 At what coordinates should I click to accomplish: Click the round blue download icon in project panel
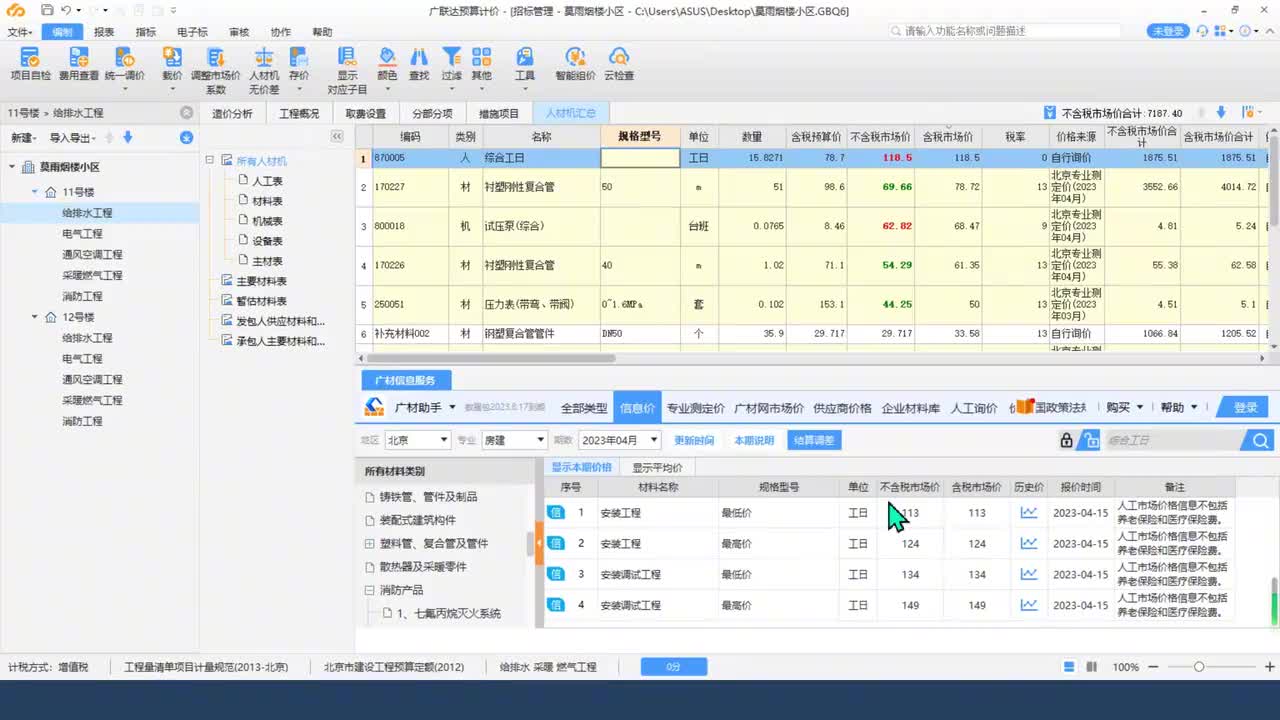point(186,137)
